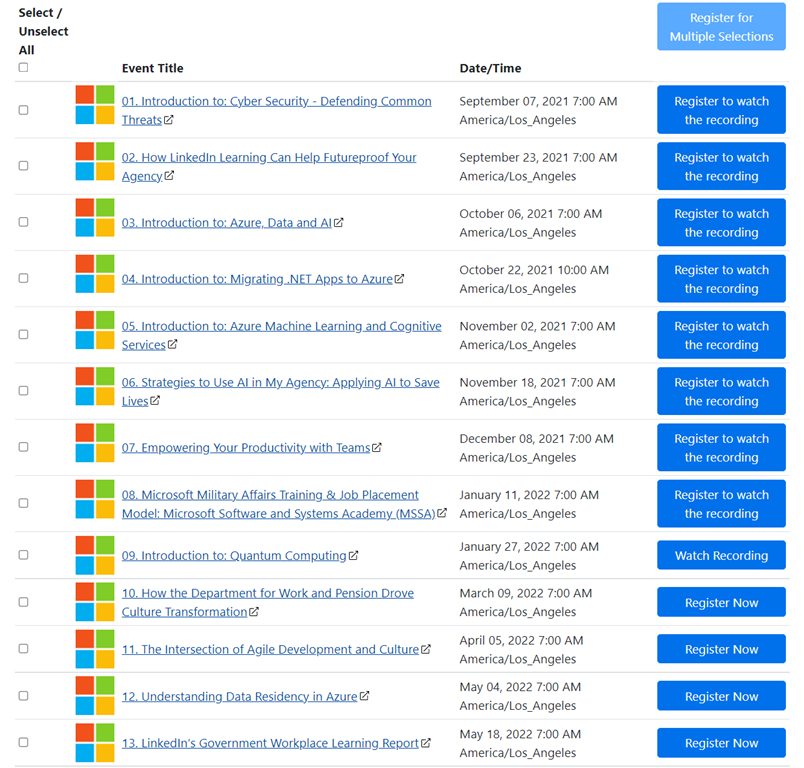Click Register Now for Data Residency in Azure

click(721, 696)
